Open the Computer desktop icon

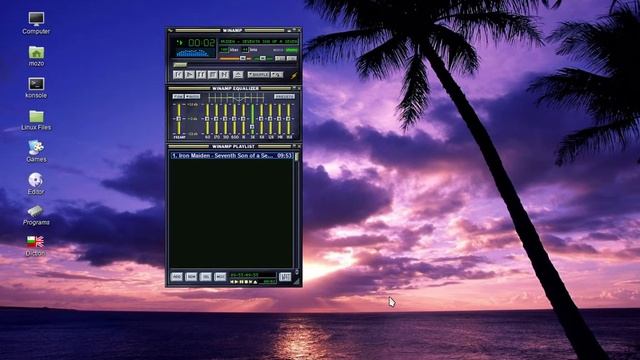tap(36, 23)
